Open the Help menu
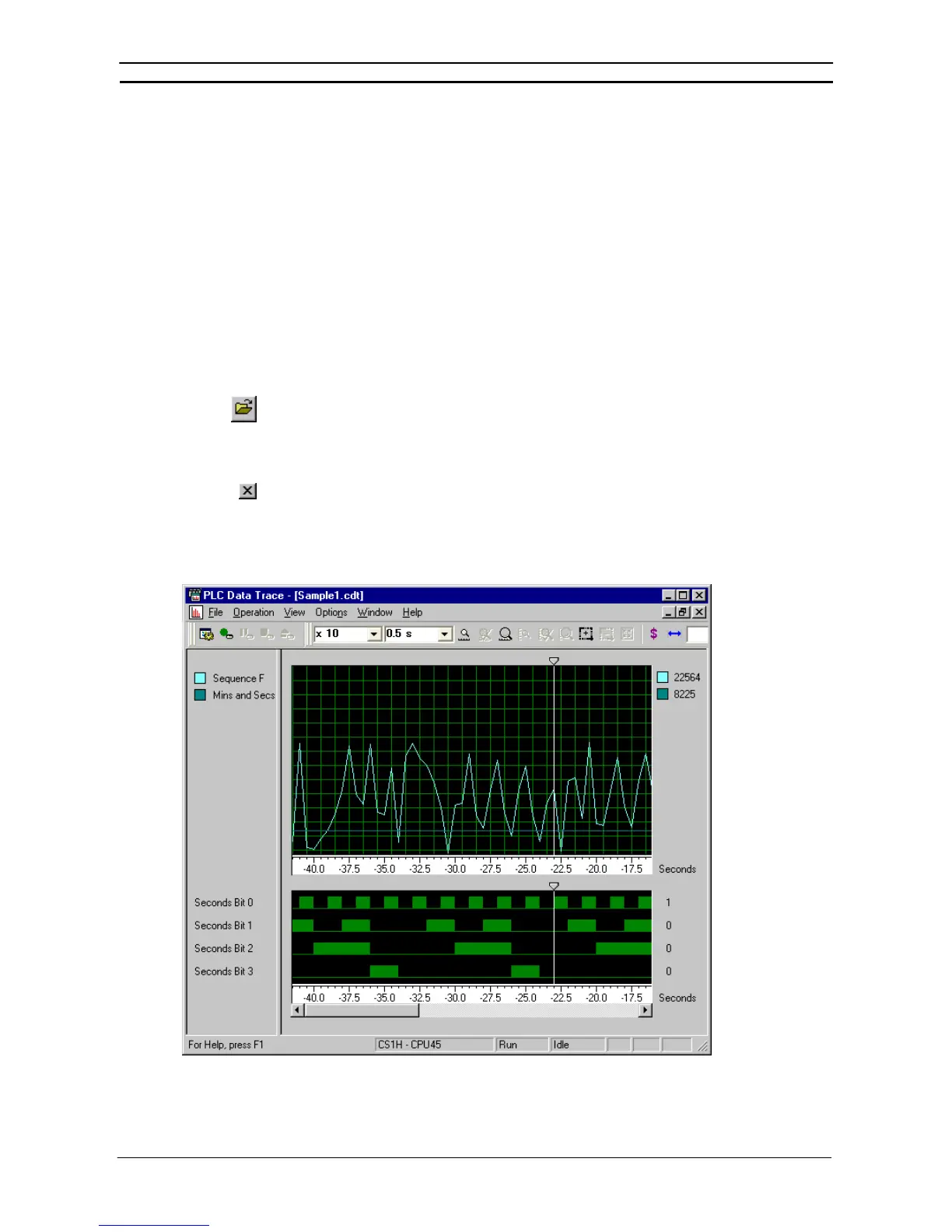The image size is (952, 1232). (x=412, y=612)
